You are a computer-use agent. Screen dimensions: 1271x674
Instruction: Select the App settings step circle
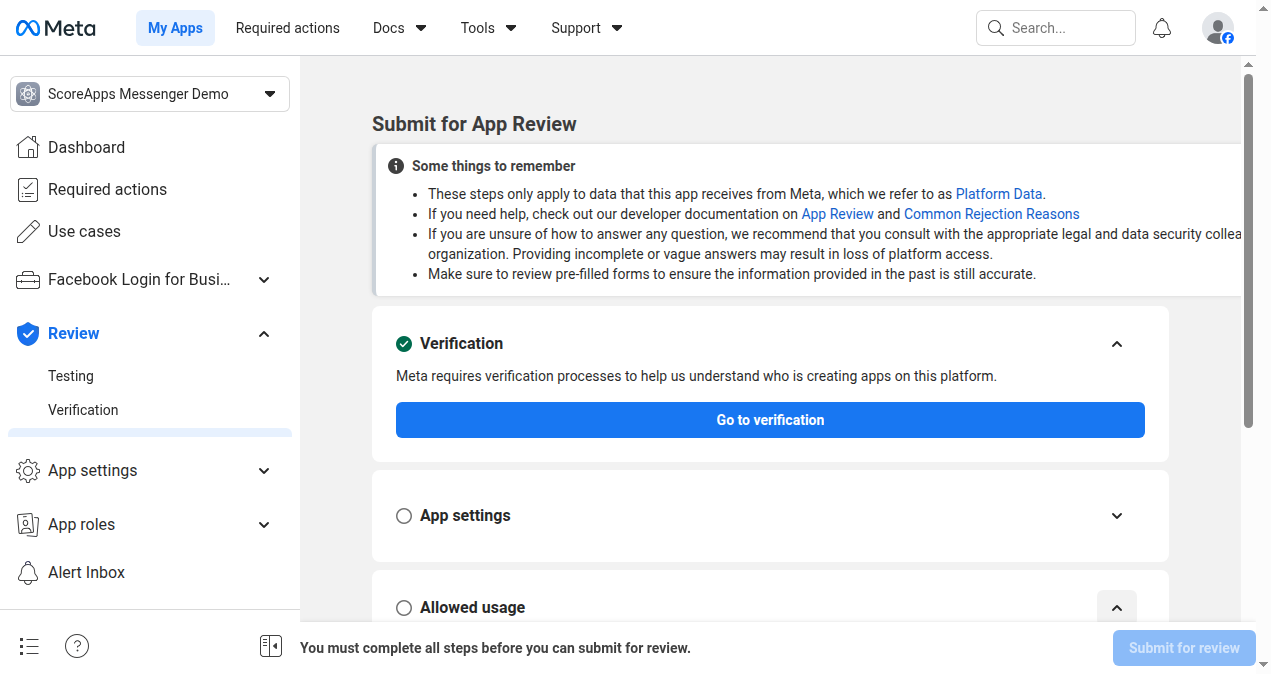coord(404,516)
